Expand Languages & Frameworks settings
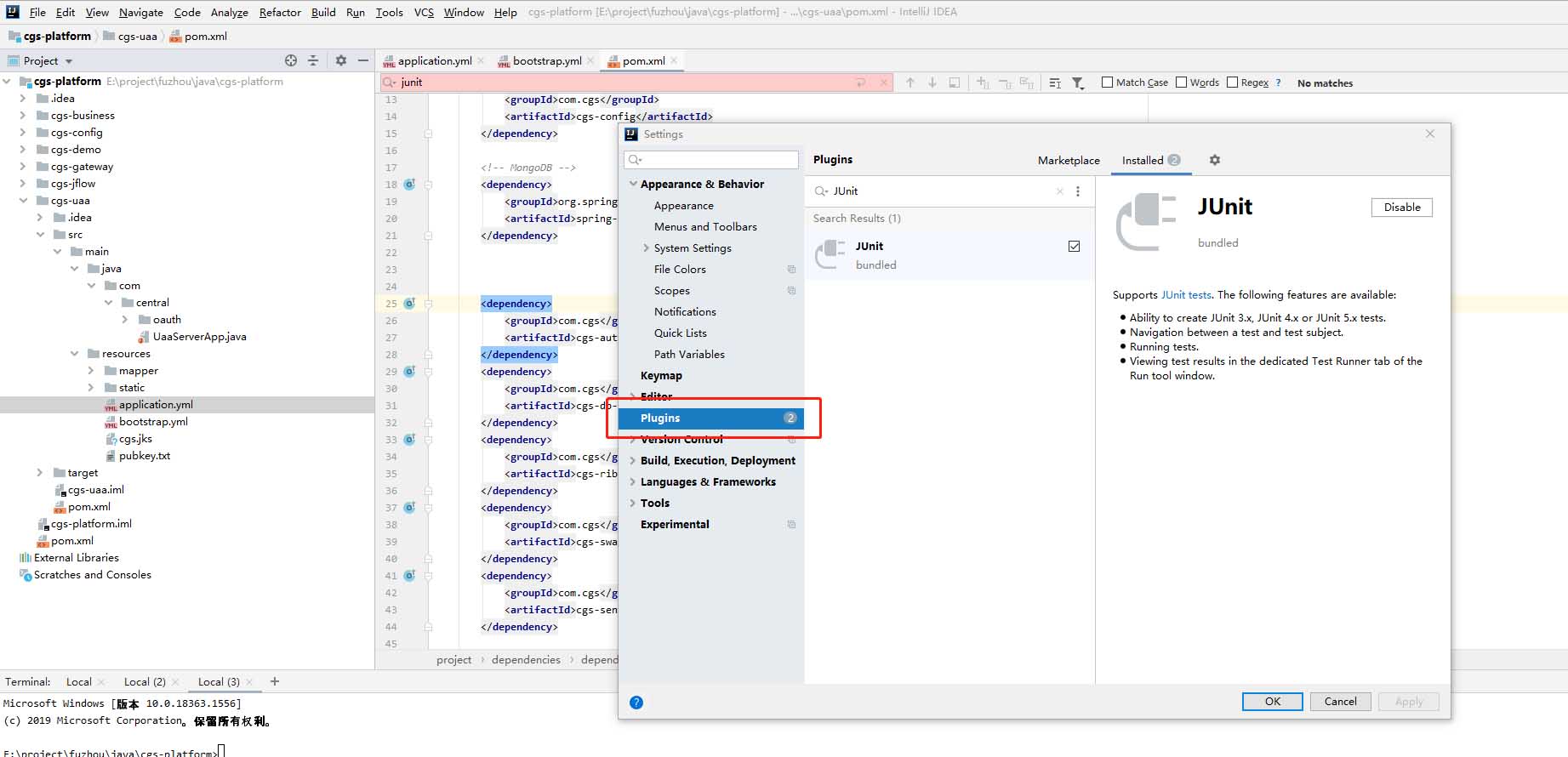 (x=633, y=482)
